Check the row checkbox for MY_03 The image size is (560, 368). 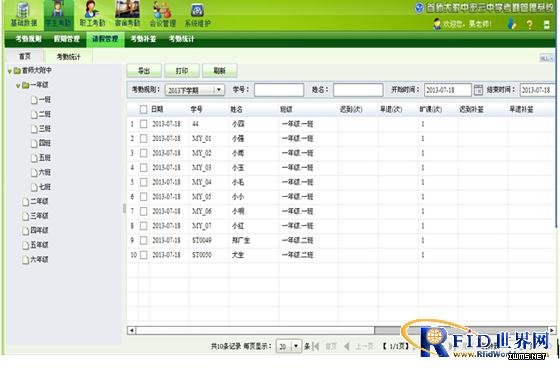coord(143,168)
